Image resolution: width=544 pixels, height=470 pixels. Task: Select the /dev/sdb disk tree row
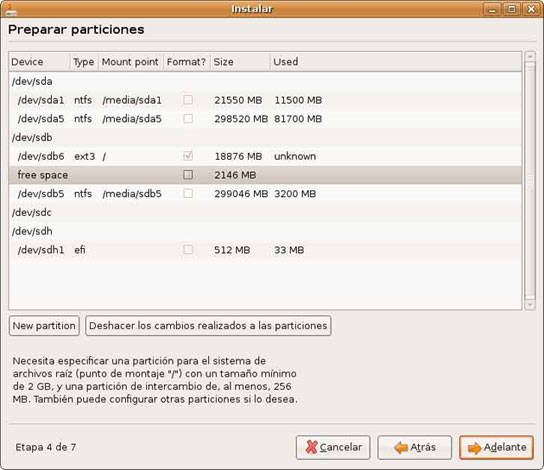(265, 138)
